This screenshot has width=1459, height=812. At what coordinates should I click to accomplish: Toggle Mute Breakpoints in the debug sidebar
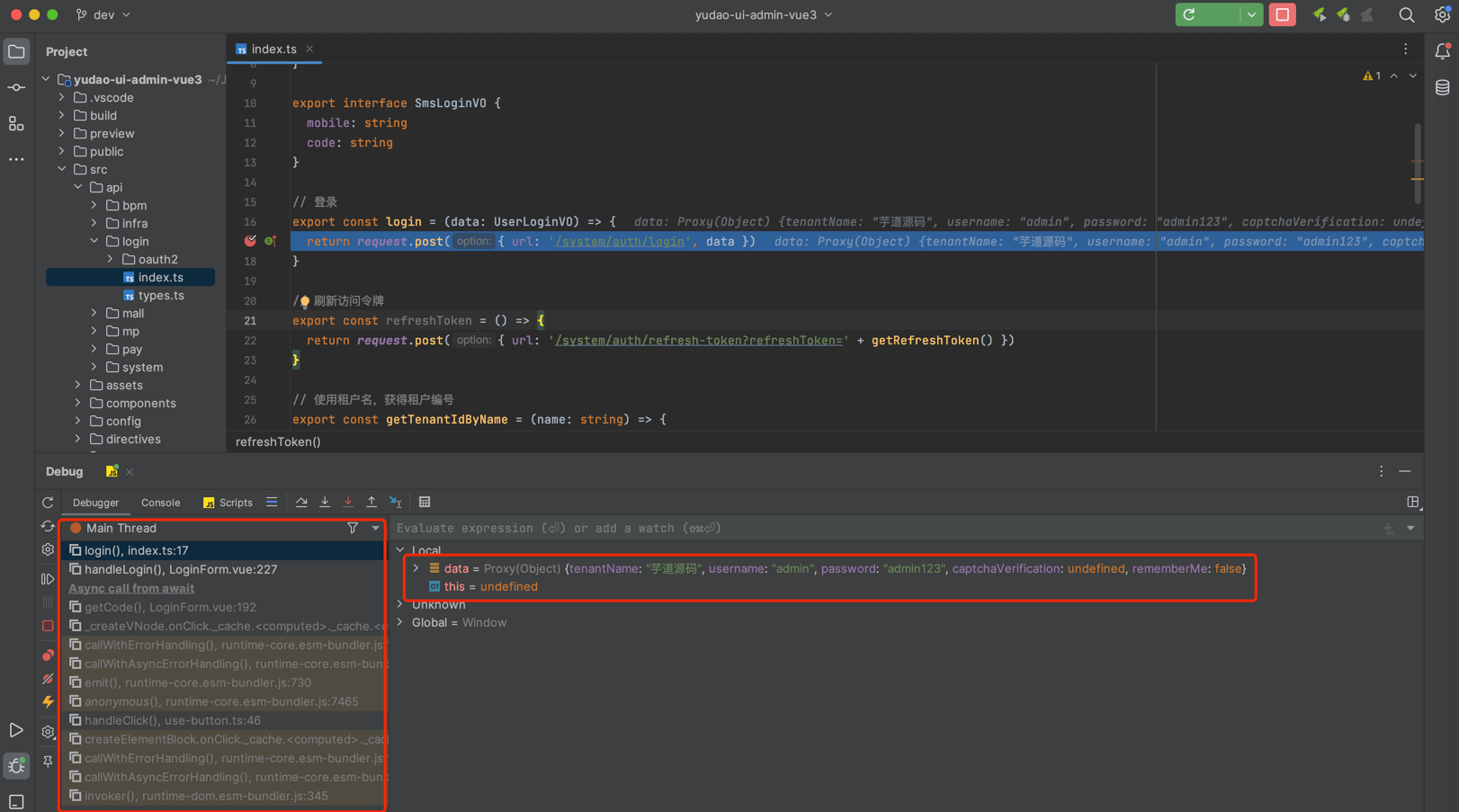(48, 679)
